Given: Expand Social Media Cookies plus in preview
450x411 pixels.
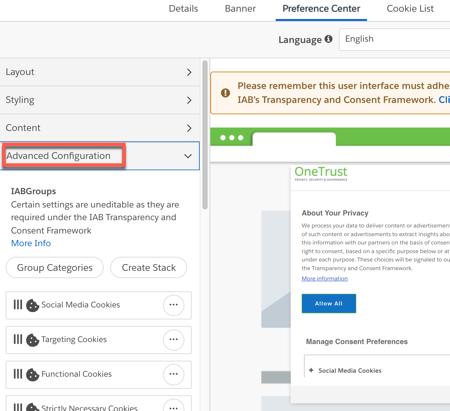Looking at the screenshot, I should [x=311, y=370].
